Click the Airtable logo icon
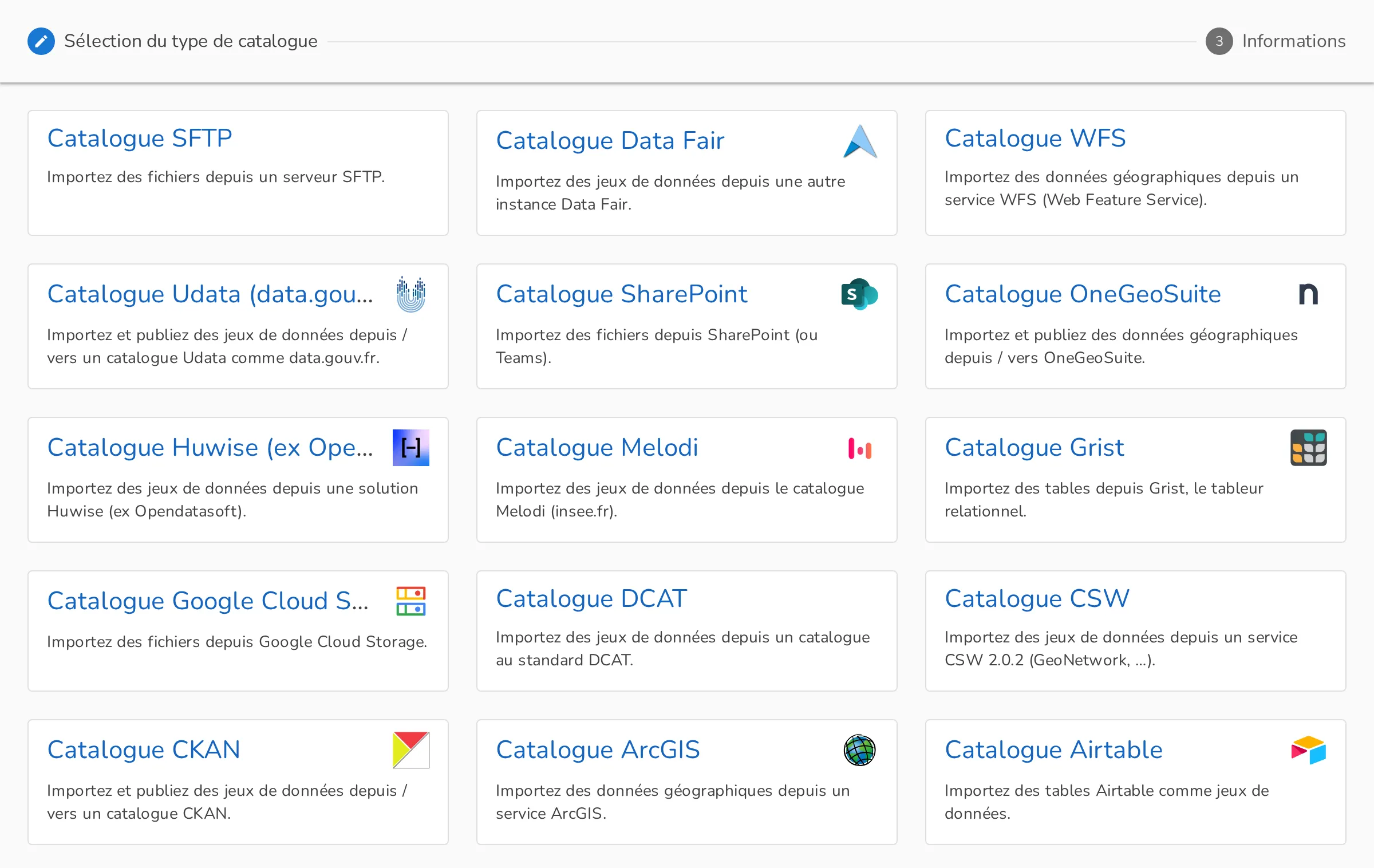 point(1309,750)
